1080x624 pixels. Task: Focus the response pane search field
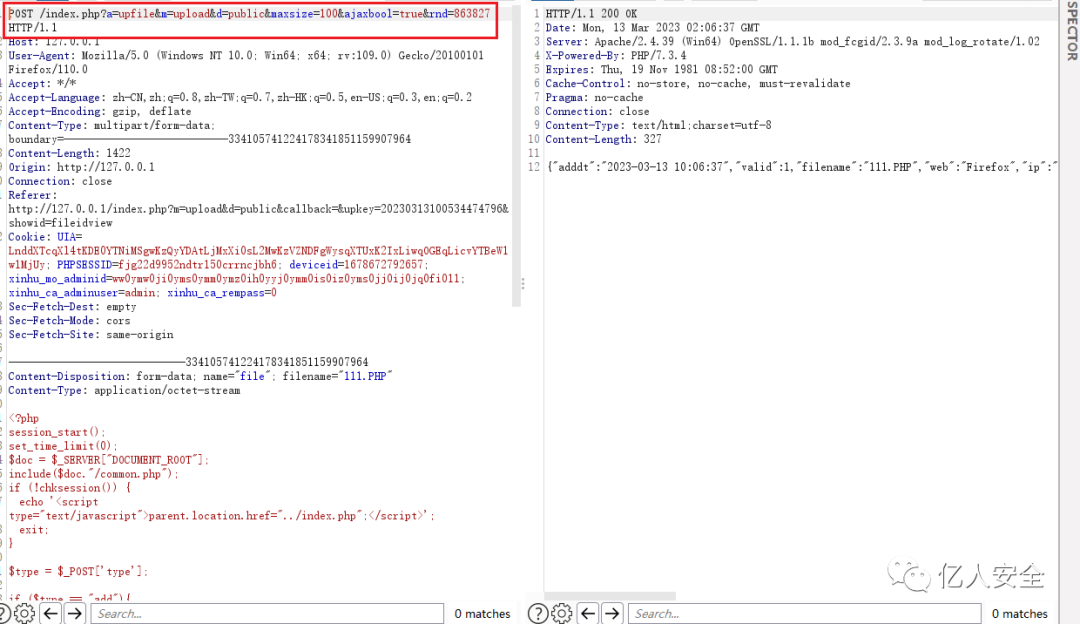tap(804, 613)
